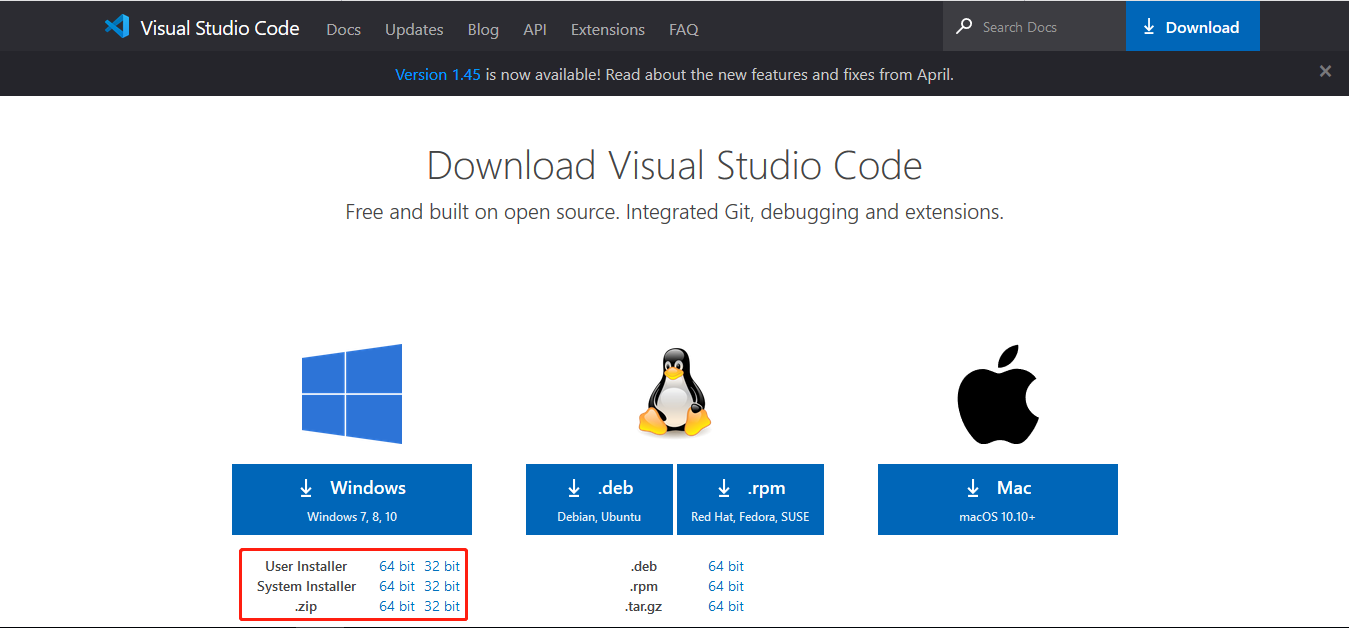Open the Extensions navigation item

pos(608,29)
